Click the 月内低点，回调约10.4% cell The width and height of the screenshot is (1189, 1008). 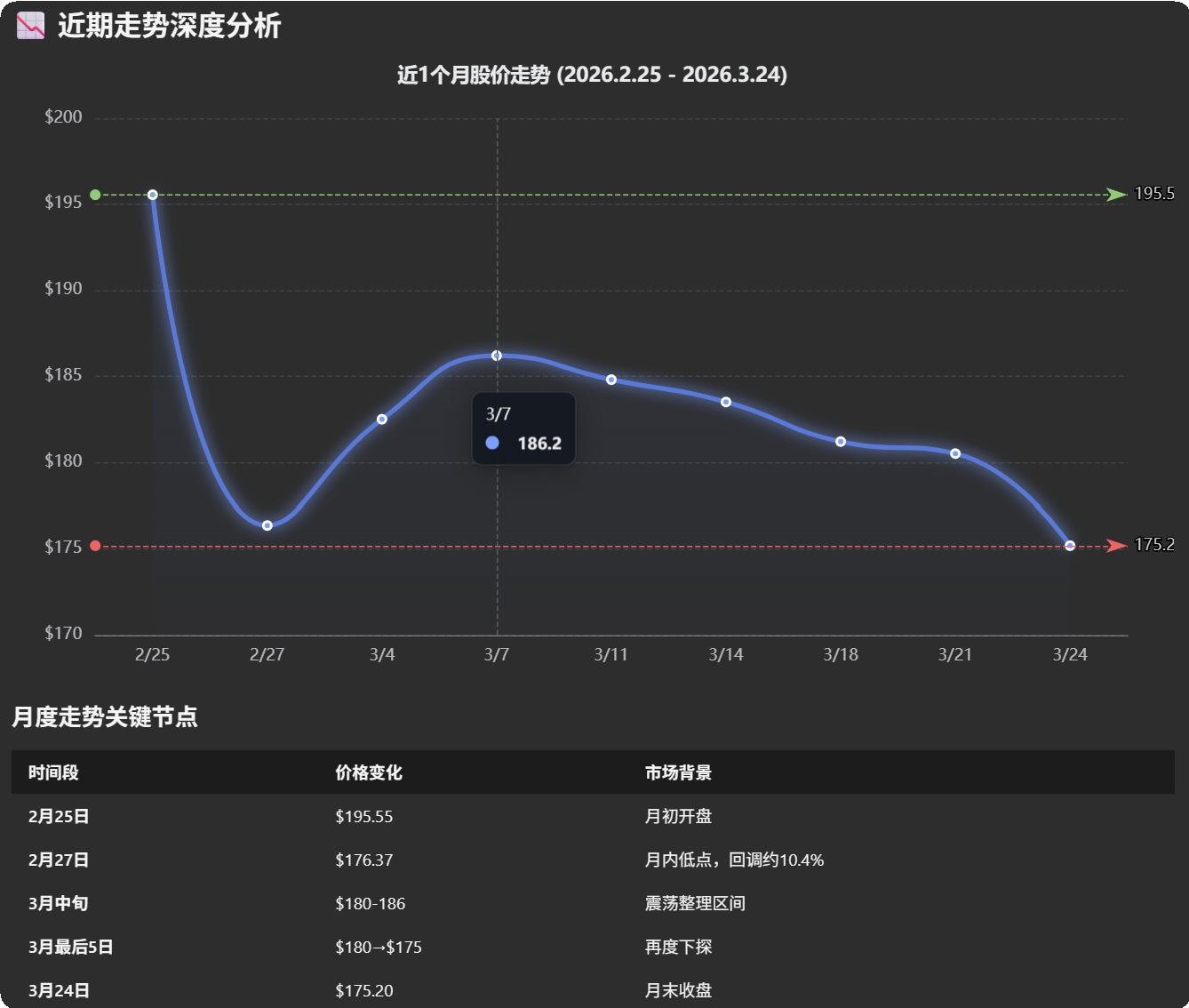pyautogui.click(x=735, y=860)
